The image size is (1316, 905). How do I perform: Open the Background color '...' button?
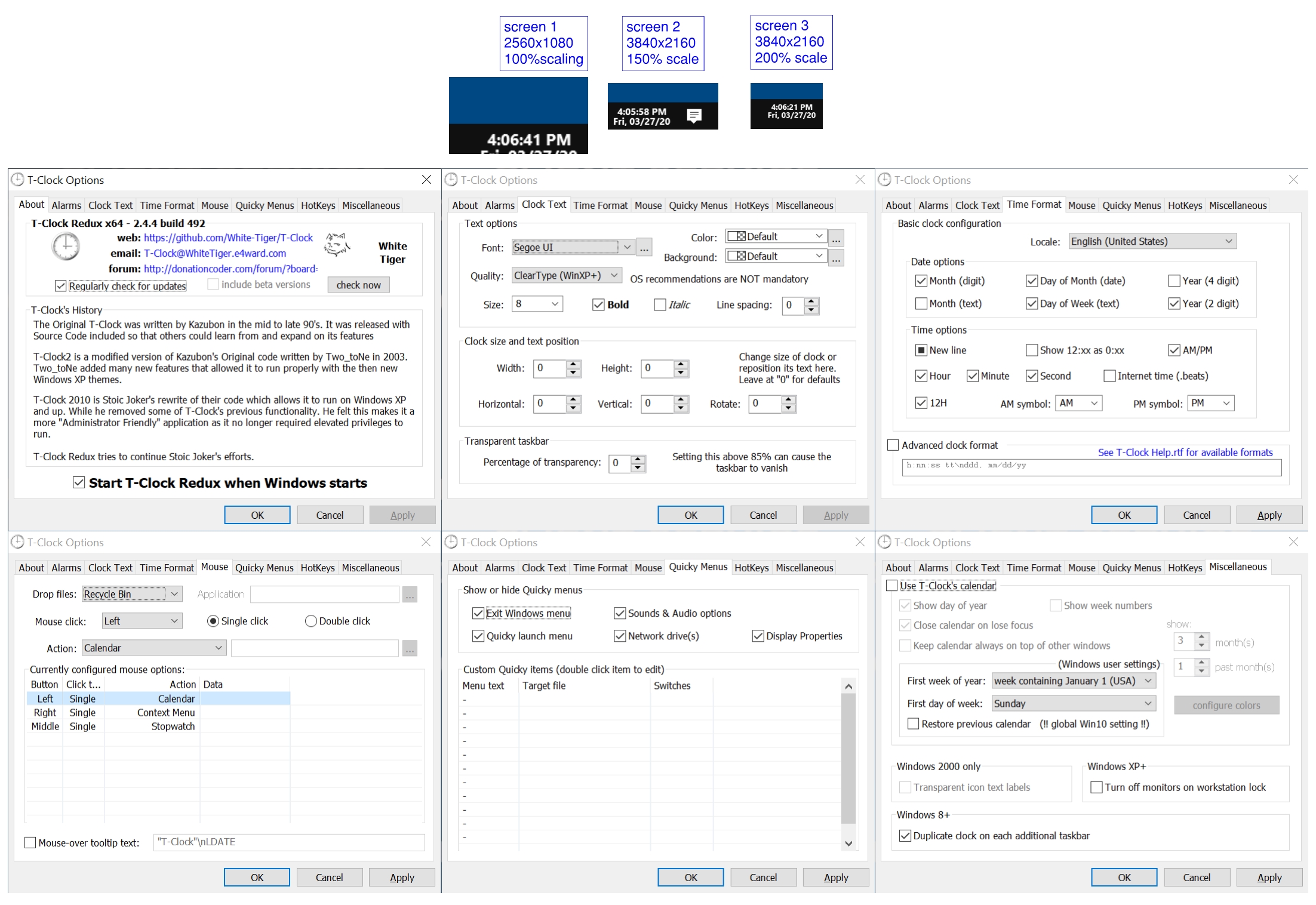coord(837,257)
